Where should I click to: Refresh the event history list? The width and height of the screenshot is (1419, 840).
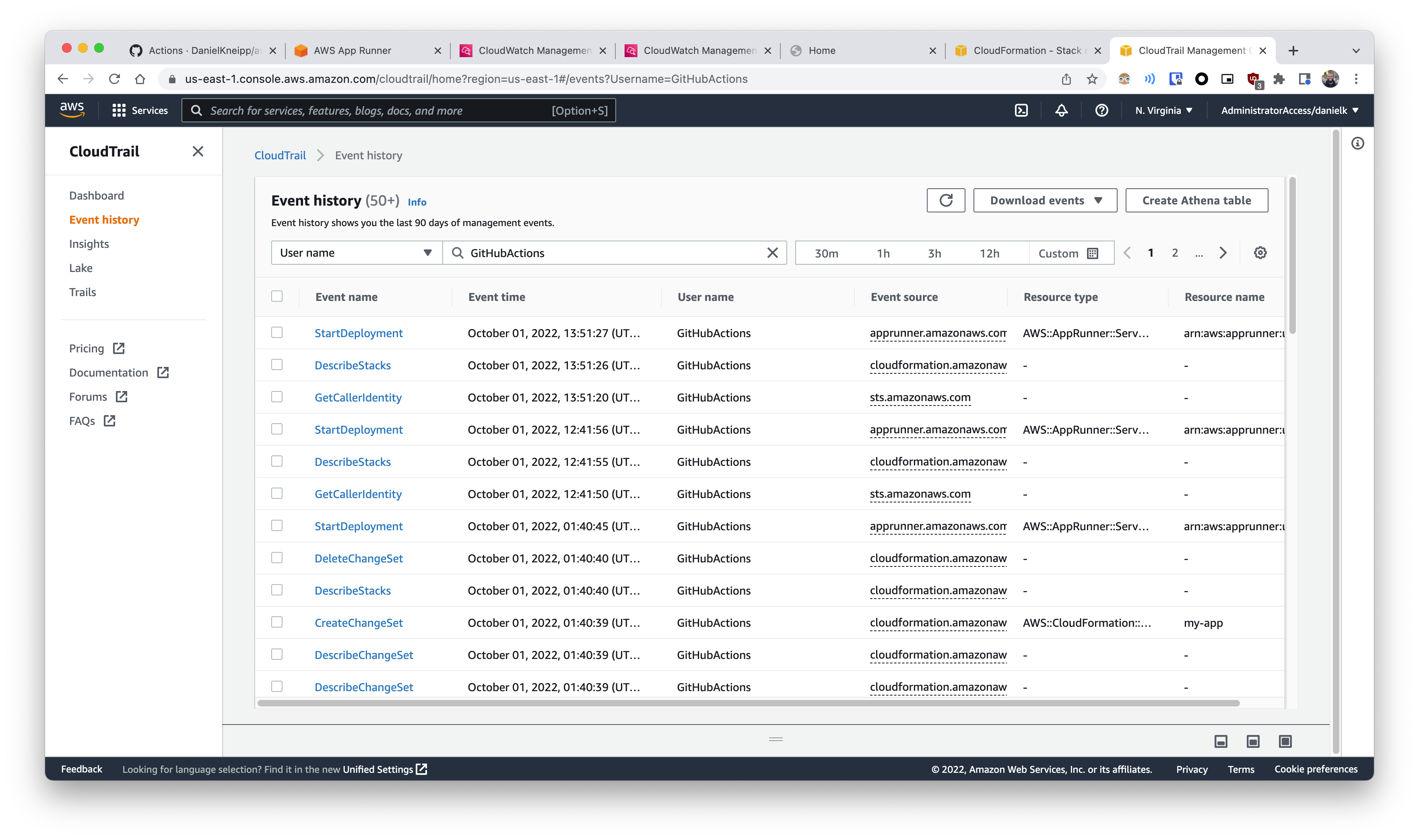click(x=946, y=200)
